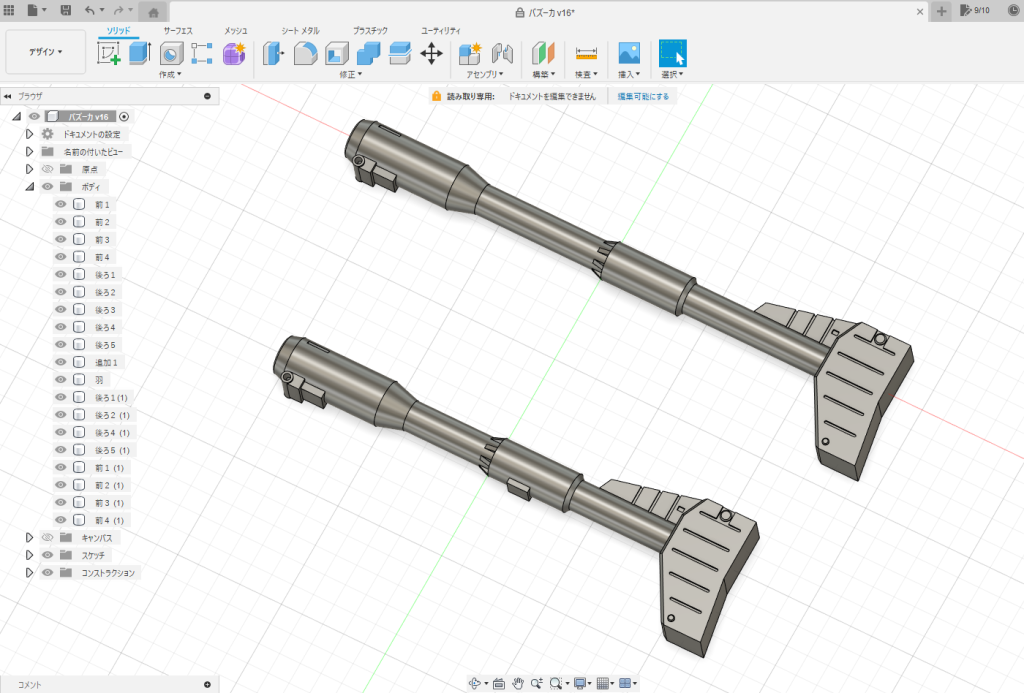Click the Look At camera icon
This screenshot has height=693, width=1024.
coord(498,683)
